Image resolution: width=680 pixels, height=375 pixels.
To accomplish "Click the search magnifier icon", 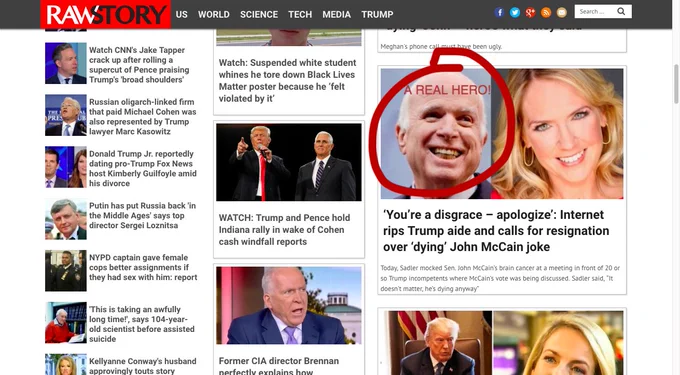I will (621, 12).
